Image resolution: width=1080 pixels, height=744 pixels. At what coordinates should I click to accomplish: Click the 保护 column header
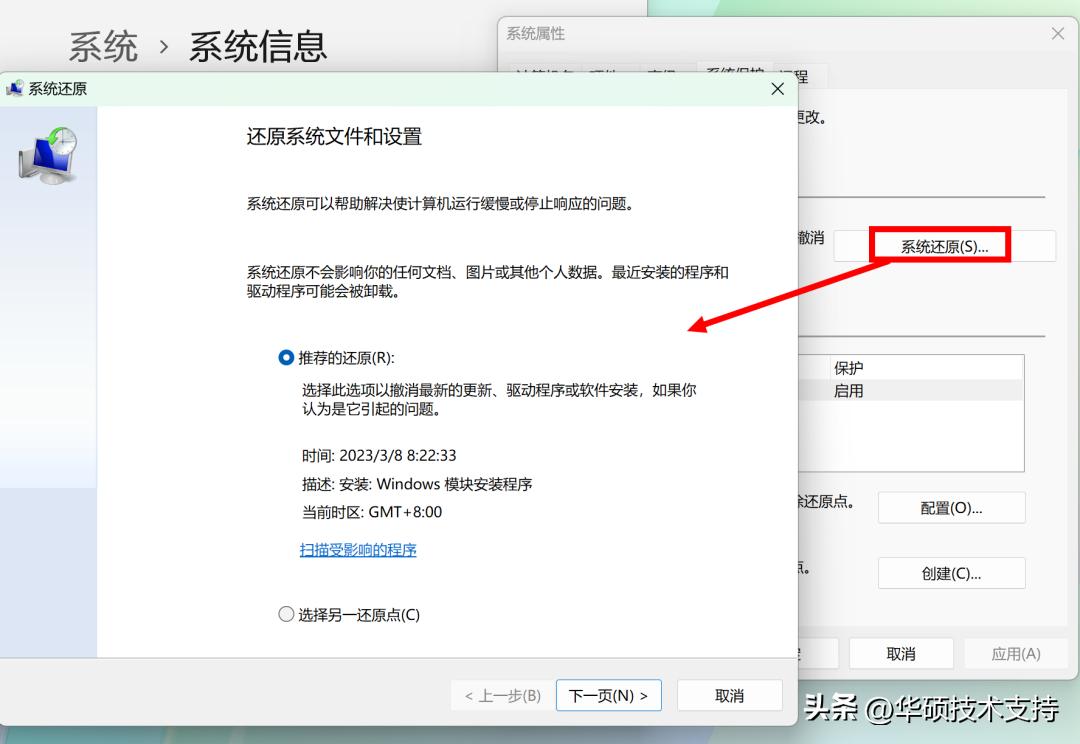coord(849,367)
